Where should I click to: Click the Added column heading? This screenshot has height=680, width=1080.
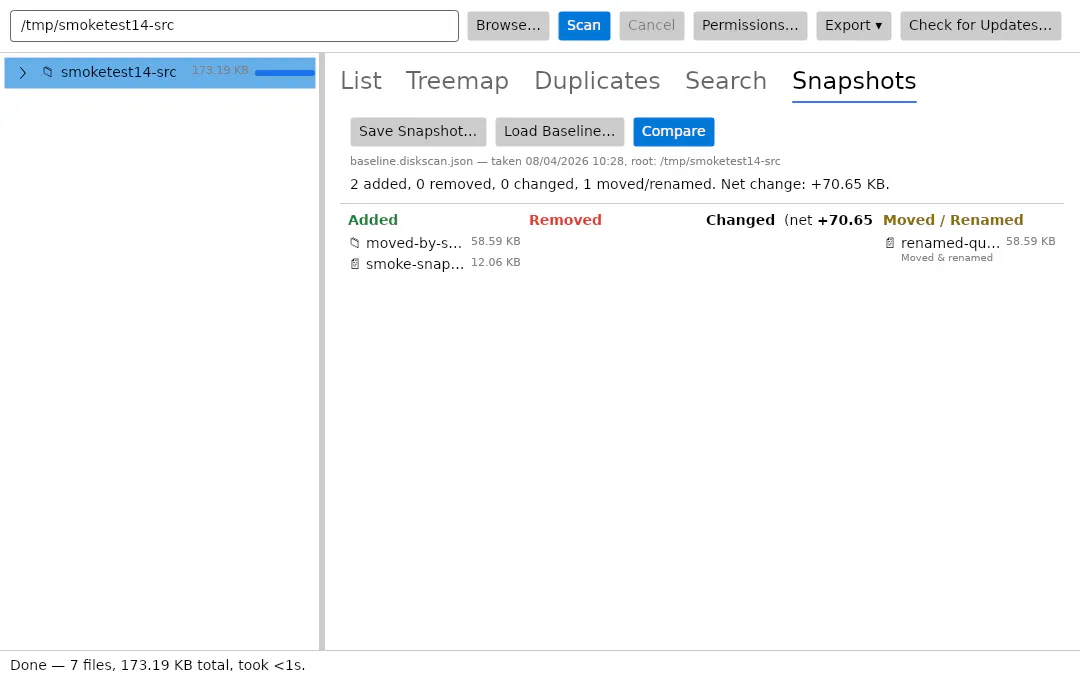coord(373,220)
